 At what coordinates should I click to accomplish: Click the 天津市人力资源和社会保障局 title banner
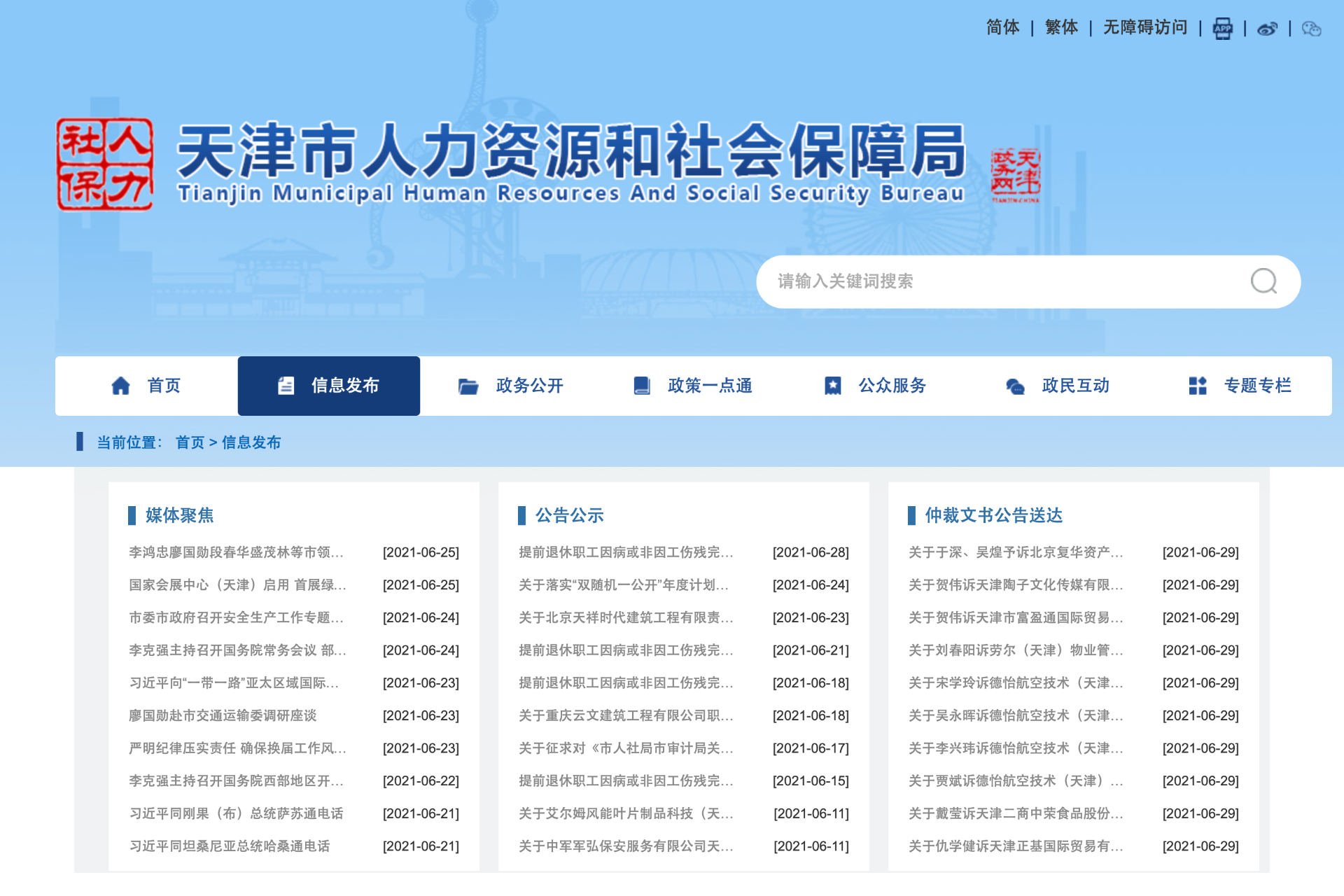pos(571,162)
